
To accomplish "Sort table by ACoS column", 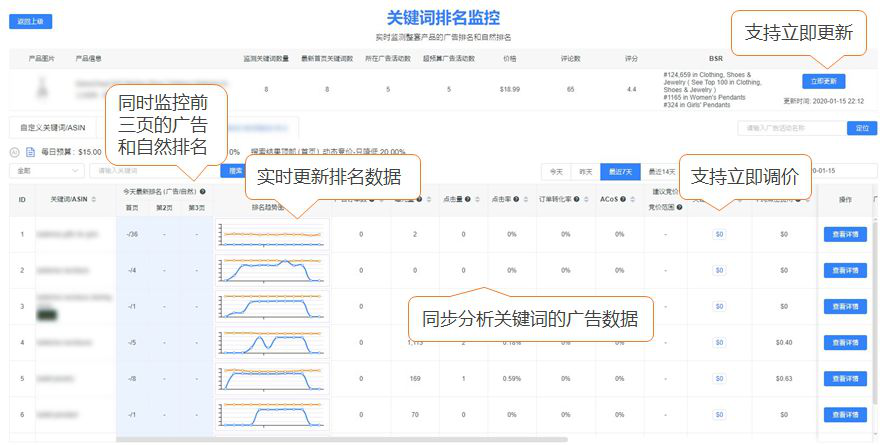I will click(632, 199).
